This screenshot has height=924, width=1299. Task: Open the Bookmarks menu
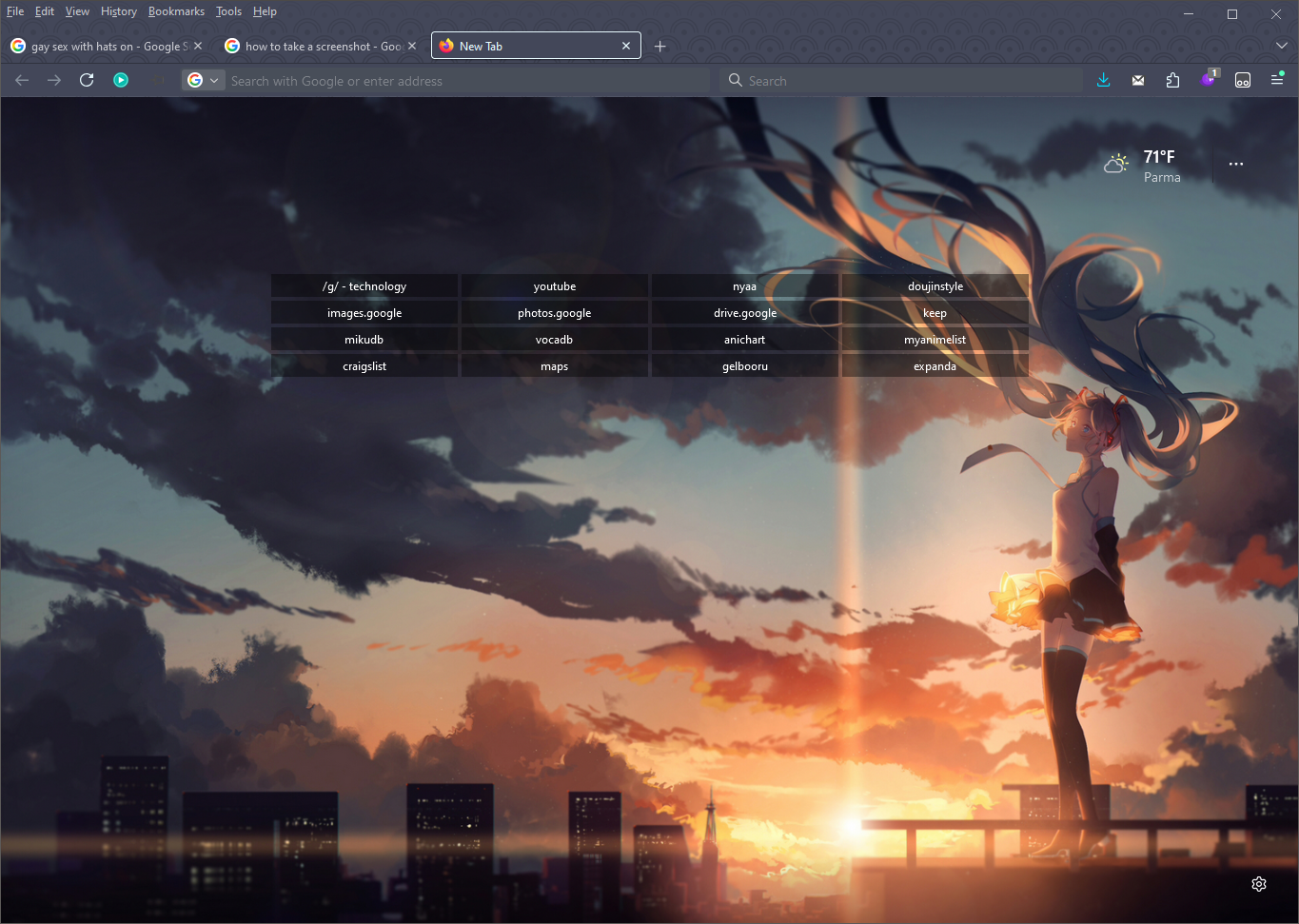176,11
